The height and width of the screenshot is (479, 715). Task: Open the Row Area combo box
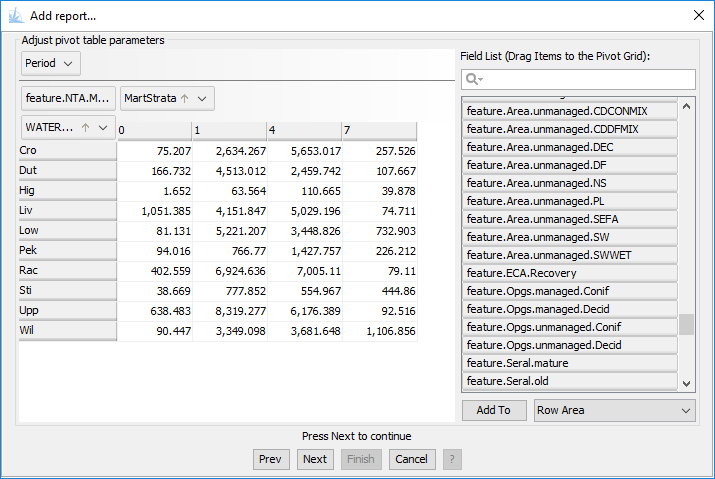coord(614,410)
